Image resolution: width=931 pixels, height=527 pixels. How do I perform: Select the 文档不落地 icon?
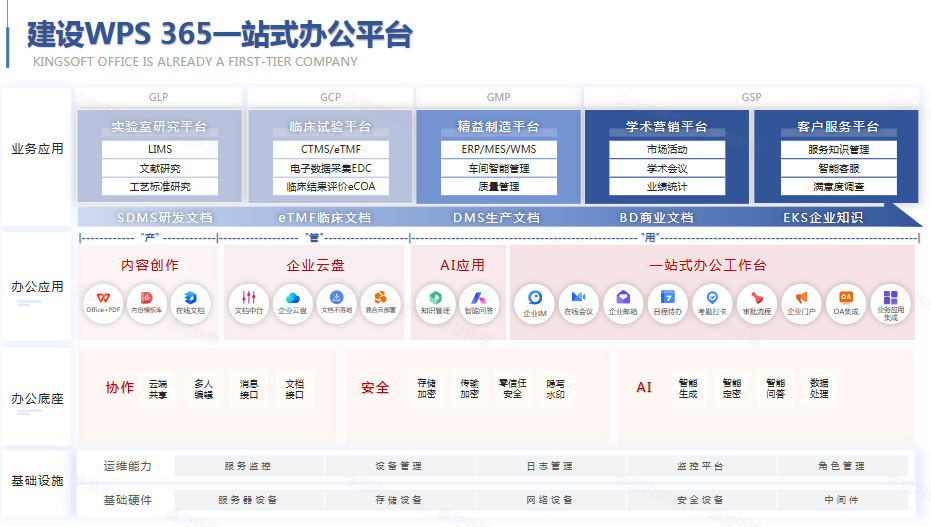tap(337, 303)
